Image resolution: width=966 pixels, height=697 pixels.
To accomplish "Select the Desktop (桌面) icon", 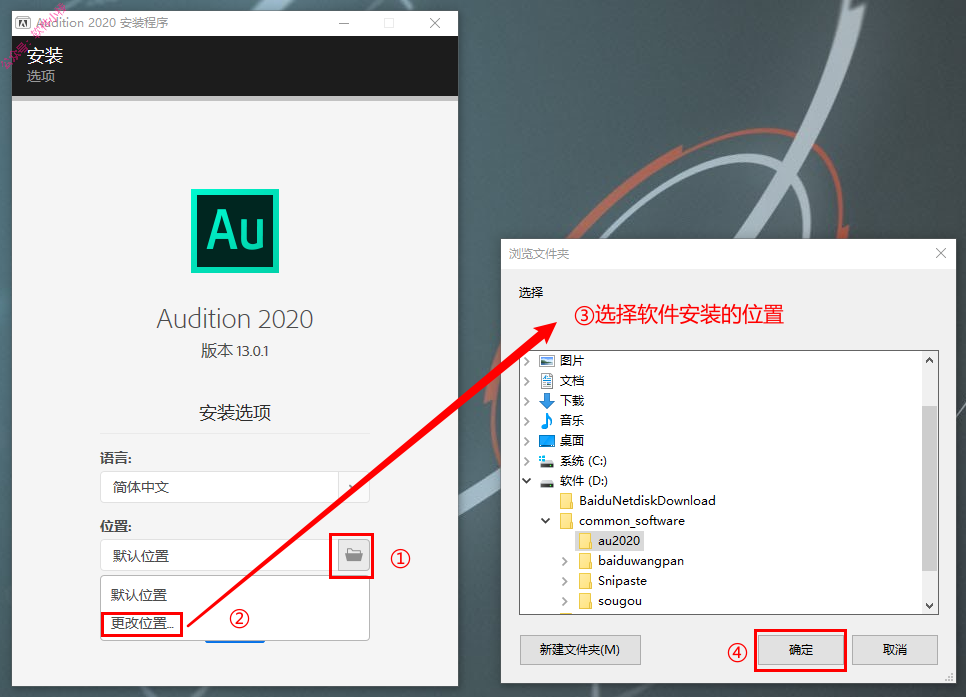I will (546, 441).
